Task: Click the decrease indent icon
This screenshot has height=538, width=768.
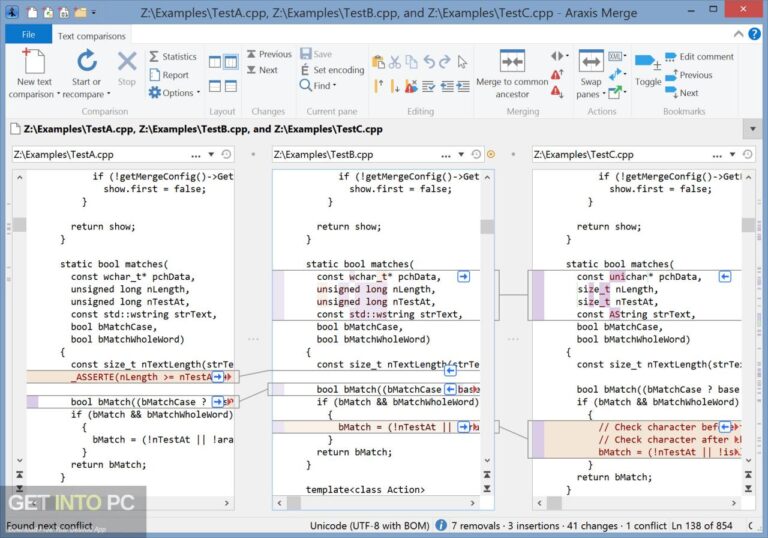Action: pyautogui.click(x=447, y=86)
